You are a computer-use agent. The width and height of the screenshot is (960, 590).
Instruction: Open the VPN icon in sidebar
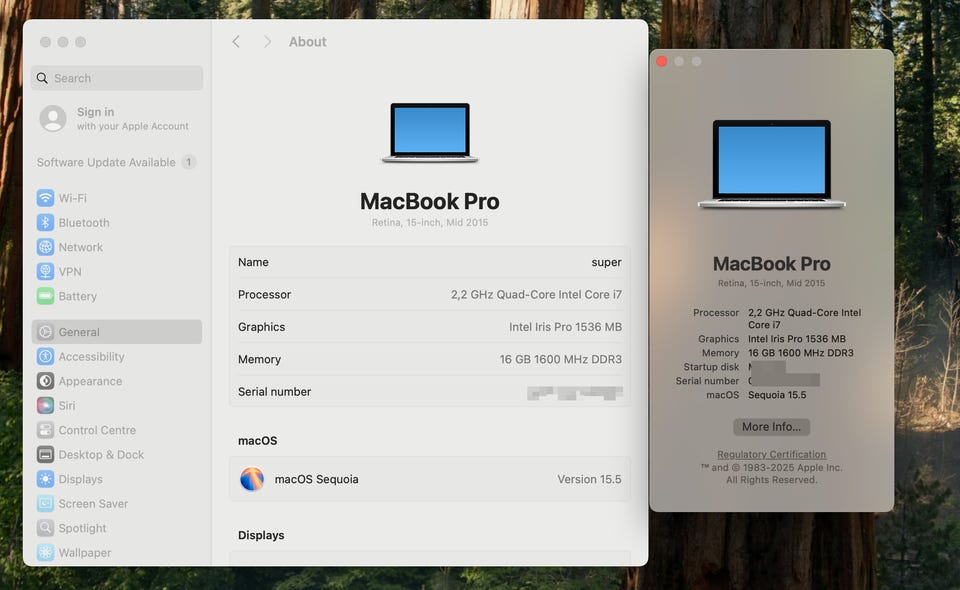coord(45,271)
